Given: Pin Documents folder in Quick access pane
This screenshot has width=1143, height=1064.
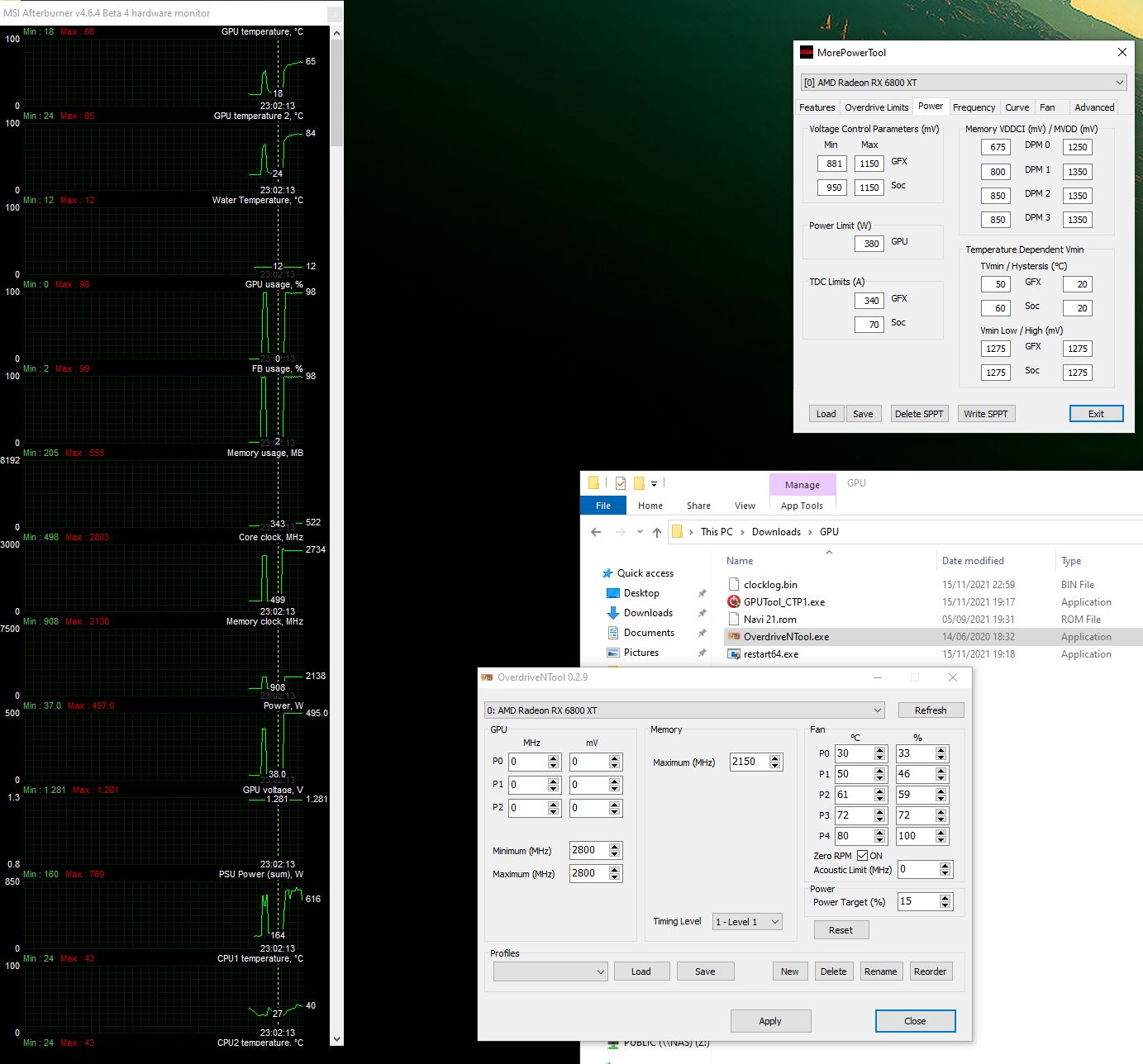Looking at the screenshot, I should (702, 632).
